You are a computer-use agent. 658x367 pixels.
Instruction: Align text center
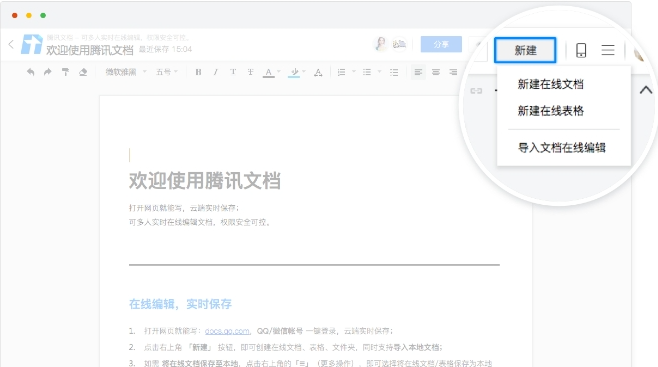click(436, 72)
